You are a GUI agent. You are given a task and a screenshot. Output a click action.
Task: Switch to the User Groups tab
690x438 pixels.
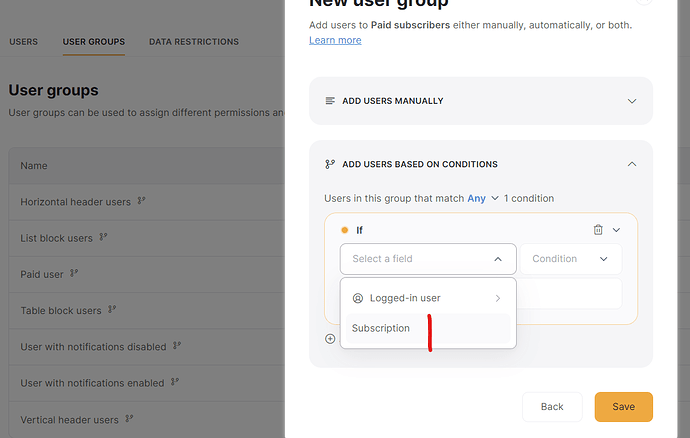coord(94,42)
